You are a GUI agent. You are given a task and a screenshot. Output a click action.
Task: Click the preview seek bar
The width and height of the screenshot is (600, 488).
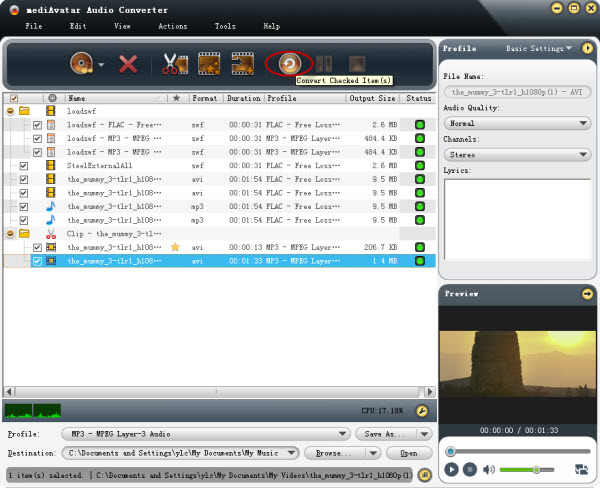[518, 451]
